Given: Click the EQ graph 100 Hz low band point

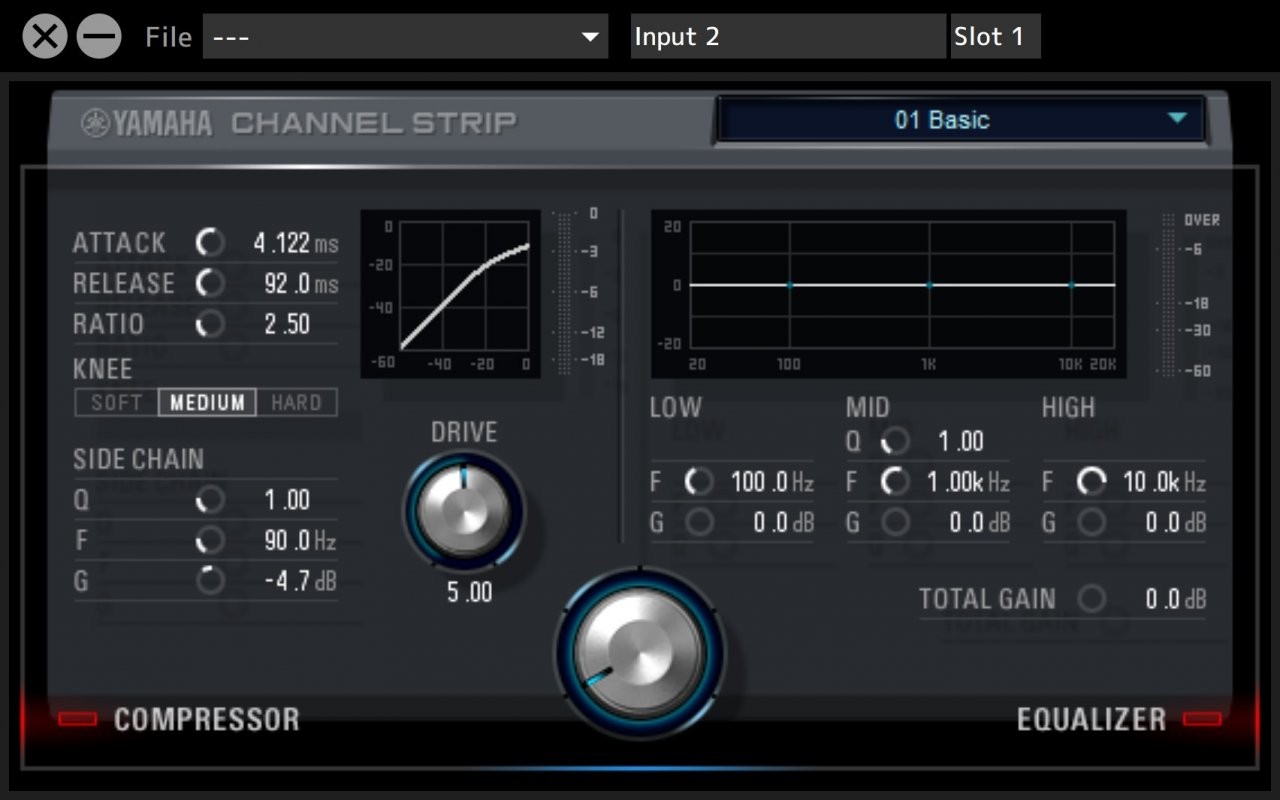Looking at the screenshot, I should (x=789, y=285).
